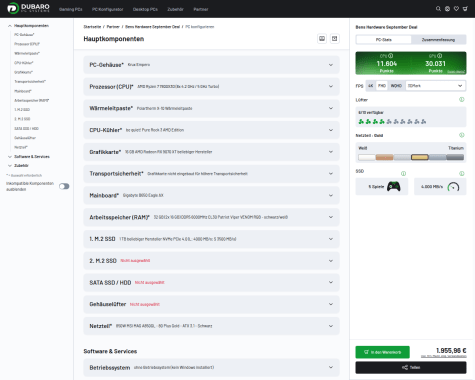Click the game controller icon
The width and height of the screenshot is (475, 380).
coord(394,186)
